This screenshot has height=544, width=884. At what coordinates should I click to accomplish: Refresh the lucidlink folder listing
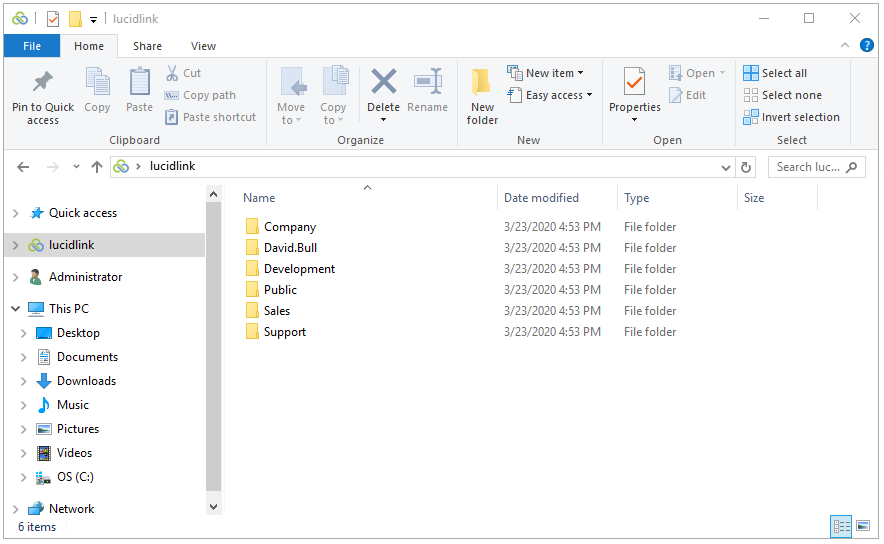745,167
